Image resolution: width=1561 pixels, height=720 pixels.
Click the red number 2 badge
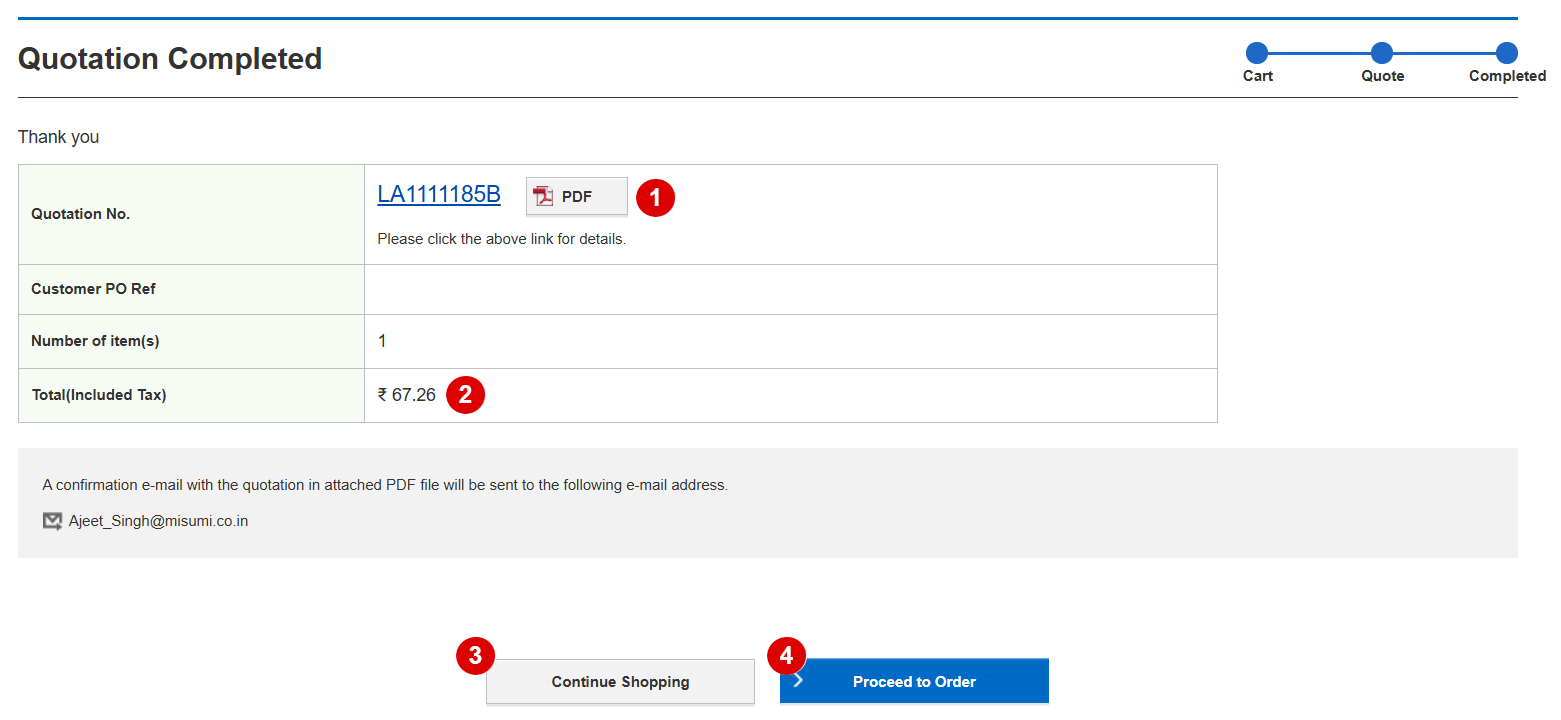(465, 394)
